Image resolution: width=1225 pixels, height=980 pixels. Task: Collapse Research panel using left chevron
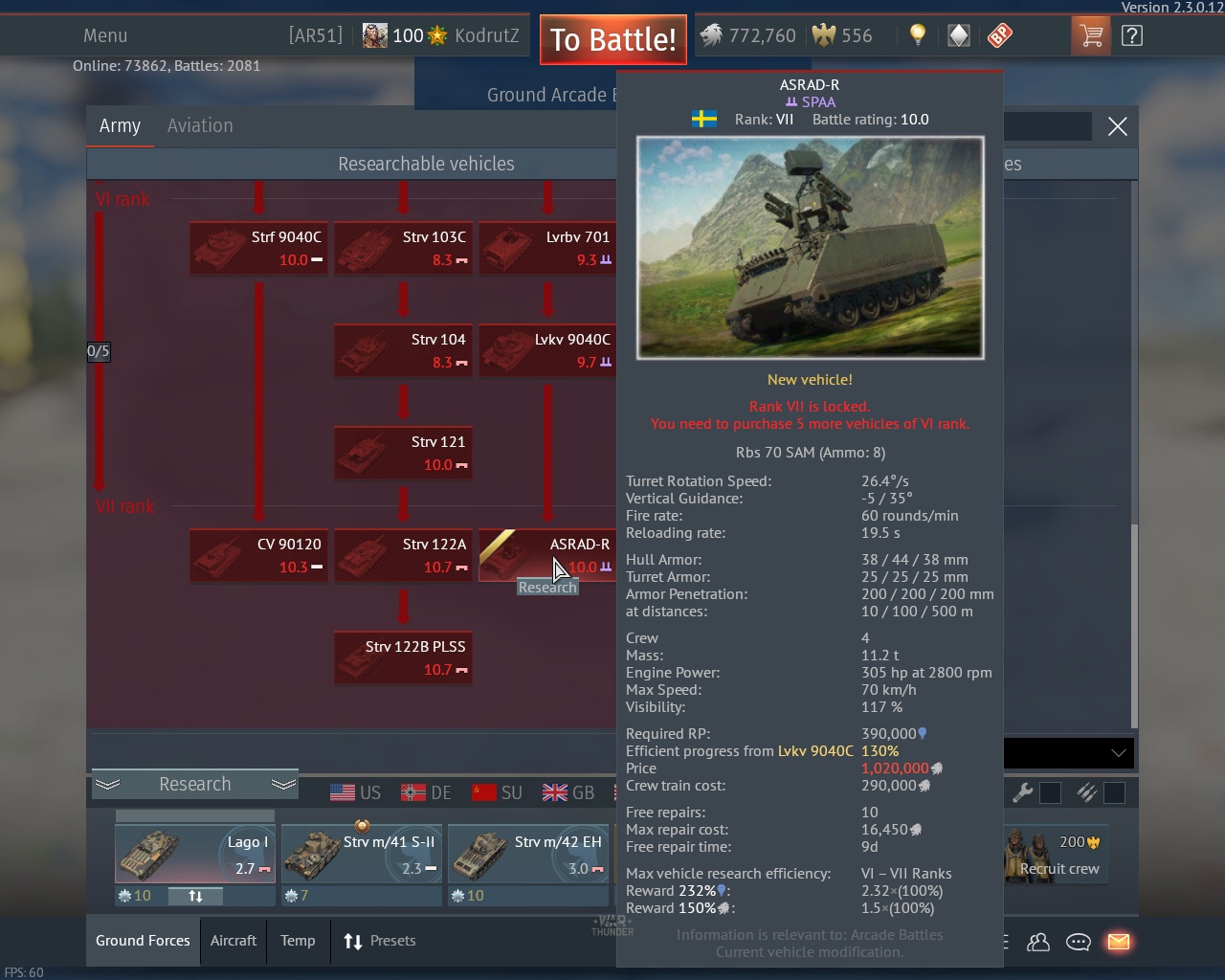107,784
